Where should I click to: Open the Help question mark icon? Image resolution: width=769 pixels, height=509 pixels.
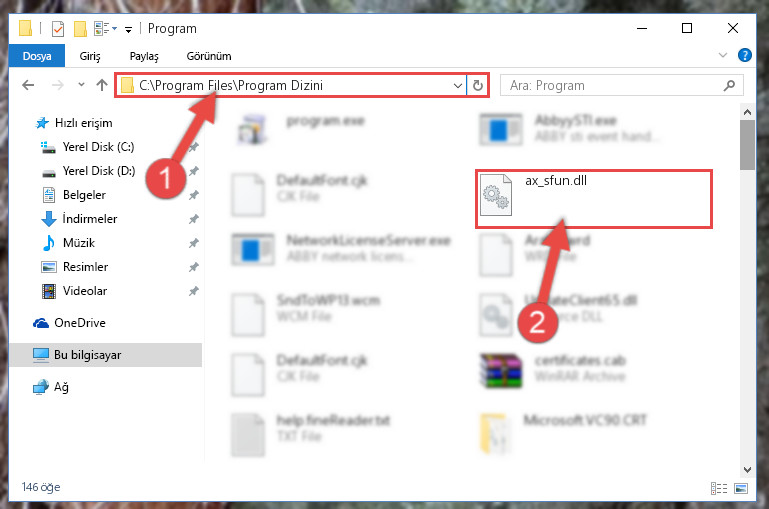click(744, 55)
